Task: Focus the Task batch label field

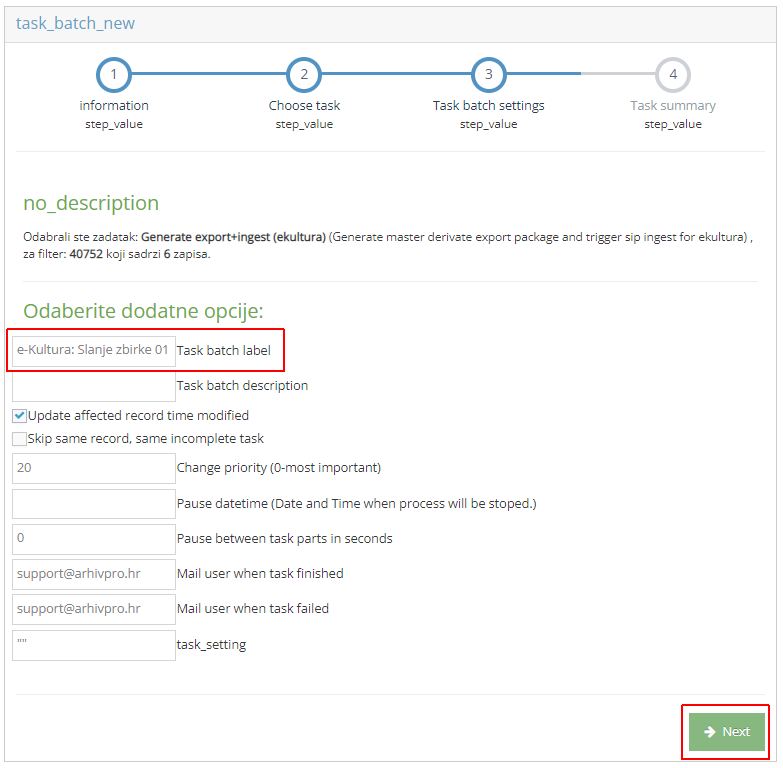Action: [94, 351]
